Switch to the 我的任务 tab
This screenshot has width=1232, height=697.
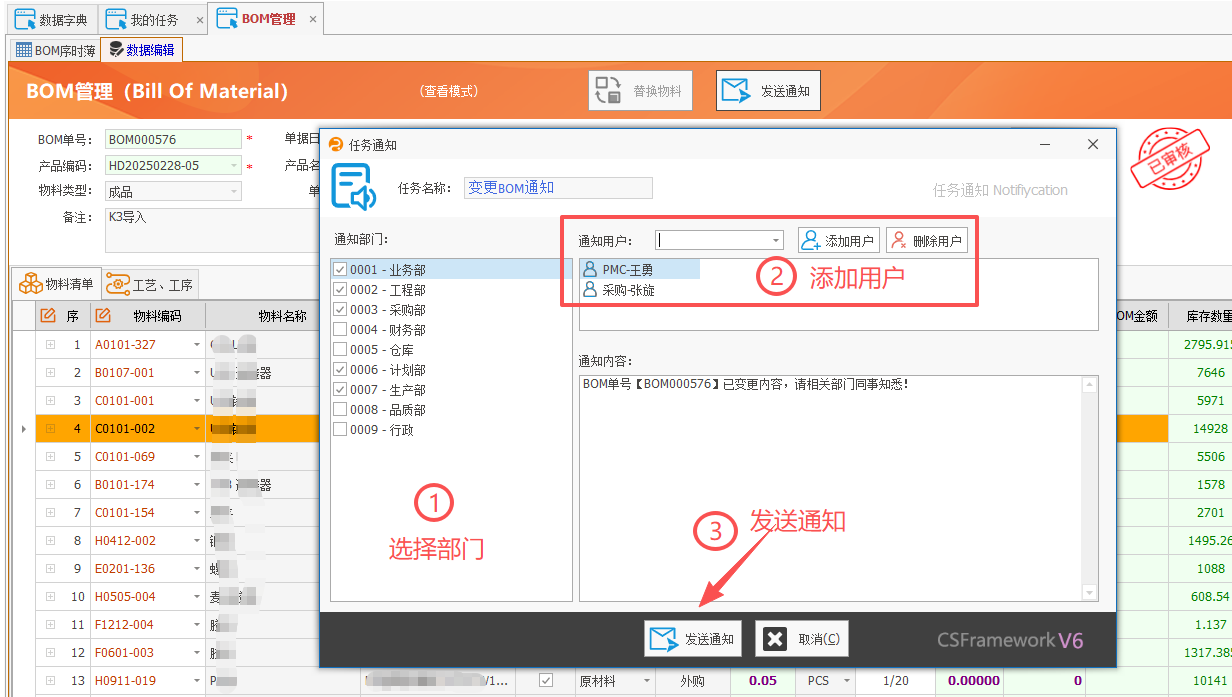click(151, 18)
